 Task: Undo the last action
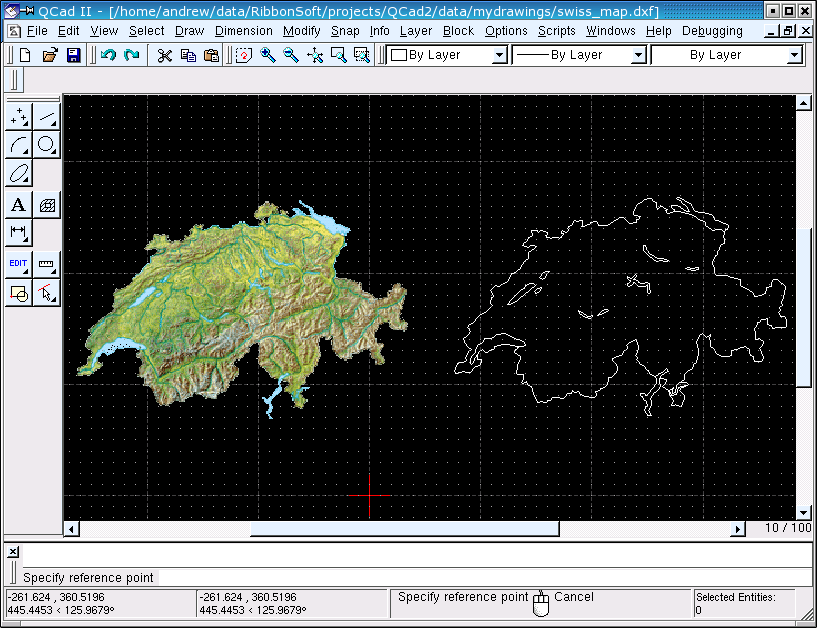pyautogui.click(x=108, y=55)
